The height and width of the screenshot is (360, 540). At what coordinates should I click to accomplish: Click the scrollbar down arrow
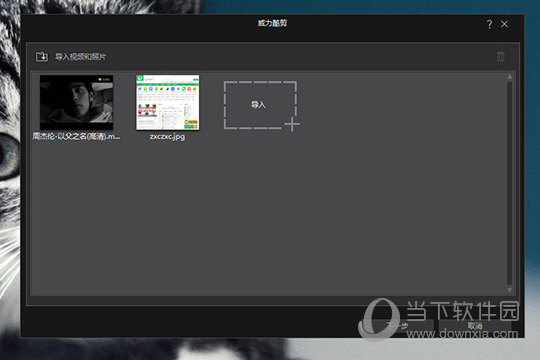pos(509,290)
